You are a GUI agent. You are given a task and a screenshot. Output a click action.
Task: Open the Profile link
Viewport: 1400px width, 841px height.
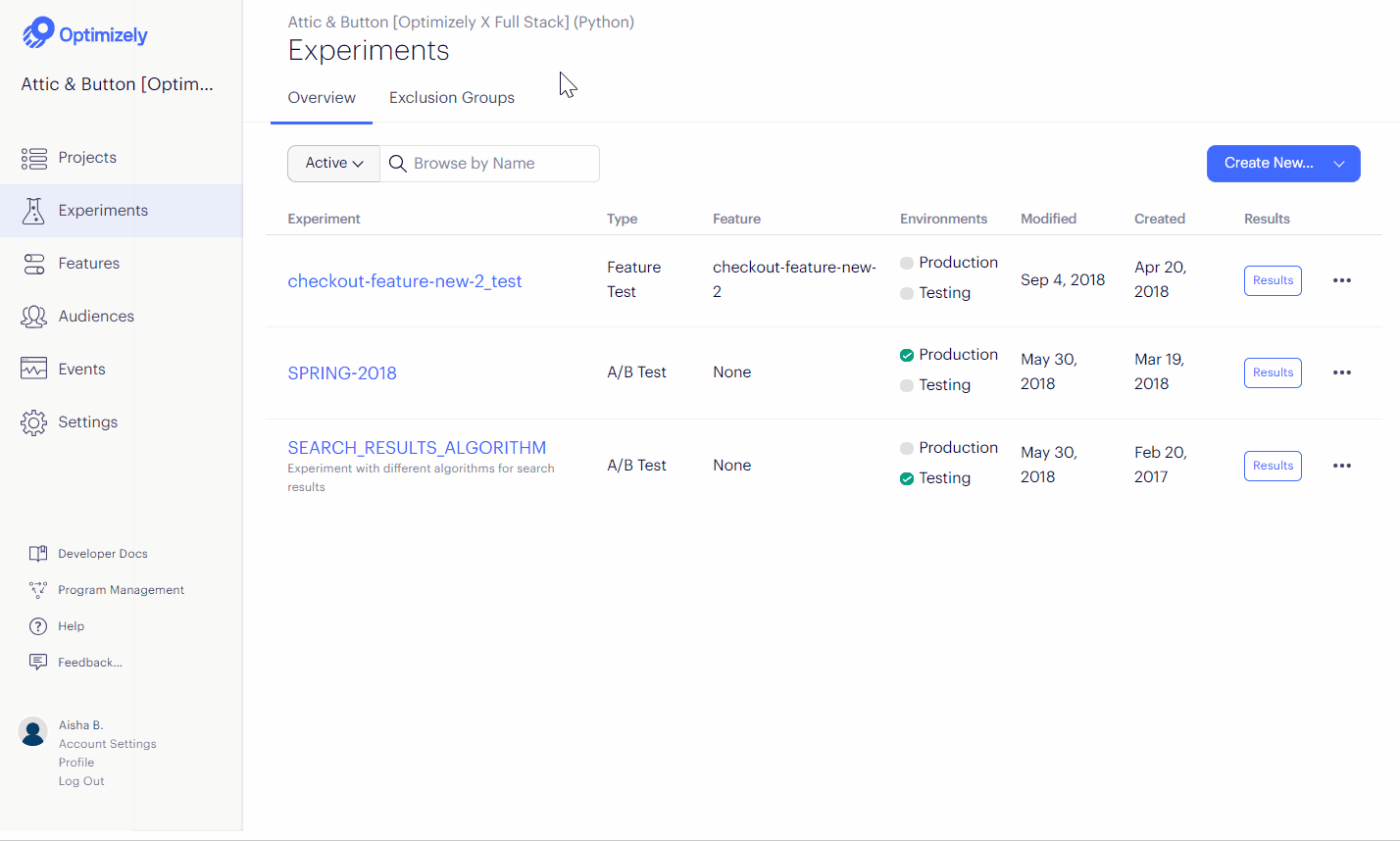(76, 763)
